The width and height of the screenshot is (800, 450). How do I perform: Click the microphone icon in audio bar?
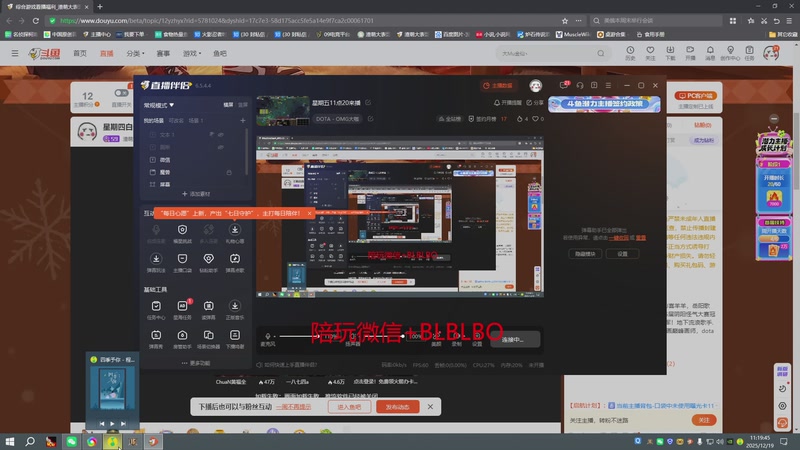click(268, 336)
